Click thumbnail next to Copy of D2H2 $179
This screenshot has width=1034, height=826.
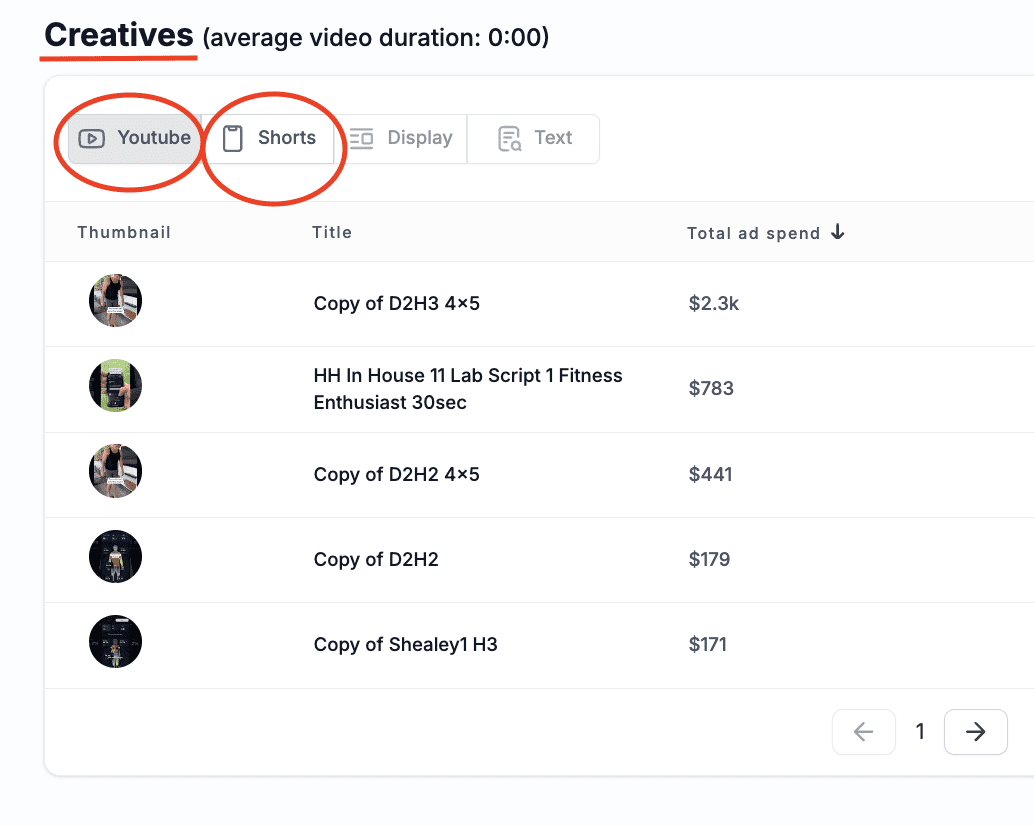pos(115,557)
